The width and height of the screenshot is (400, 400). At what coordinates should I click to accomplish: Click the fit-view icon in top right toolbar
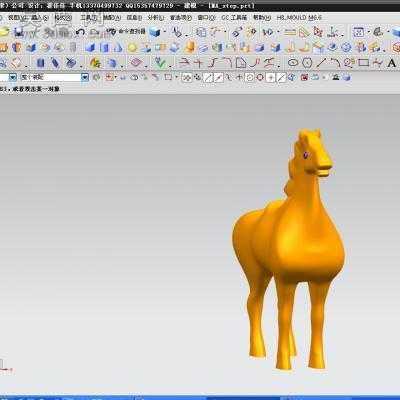[359, 32]
